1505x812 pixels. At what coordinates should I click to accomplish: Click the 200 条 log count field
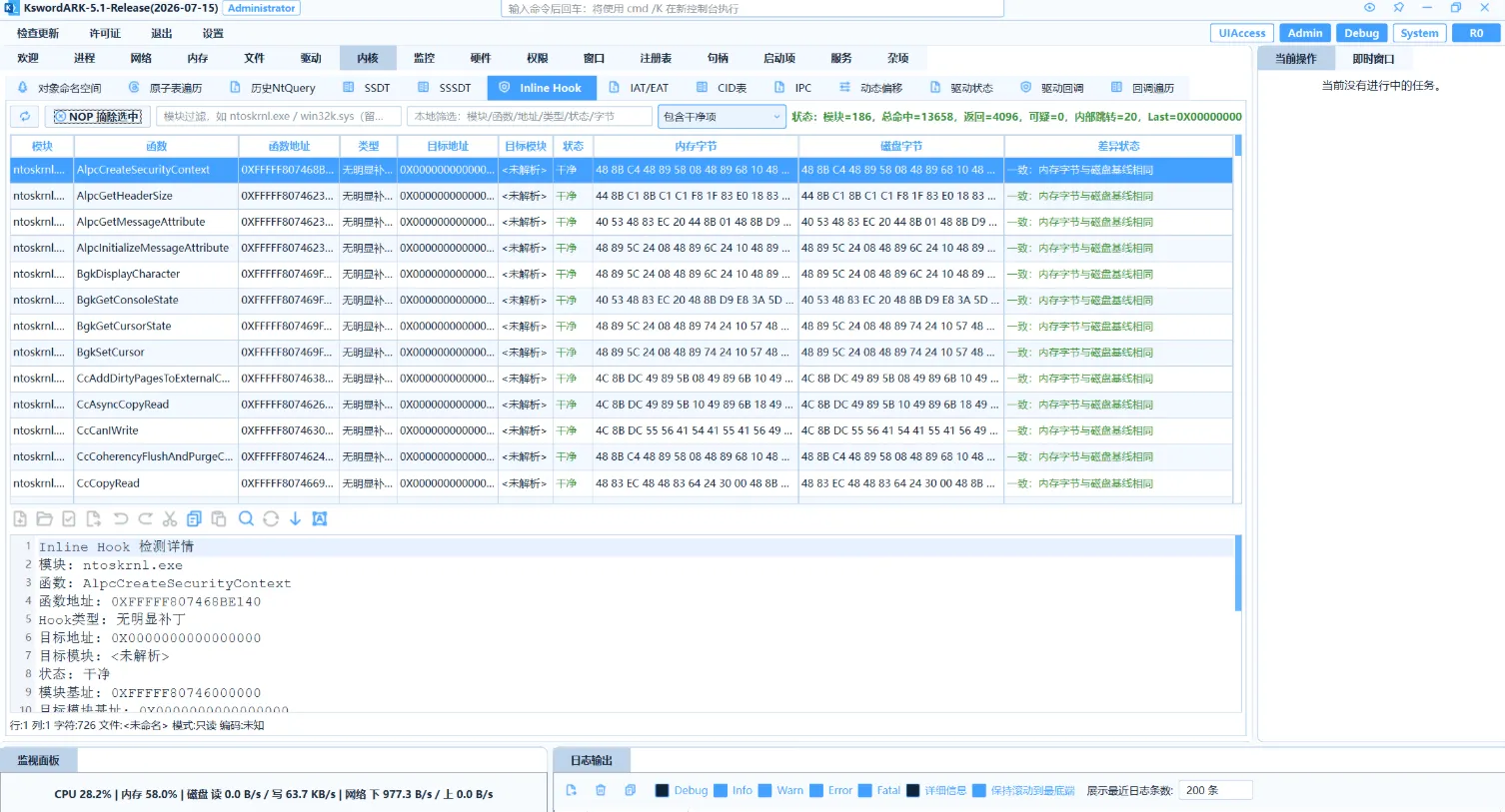point(1215,790)
